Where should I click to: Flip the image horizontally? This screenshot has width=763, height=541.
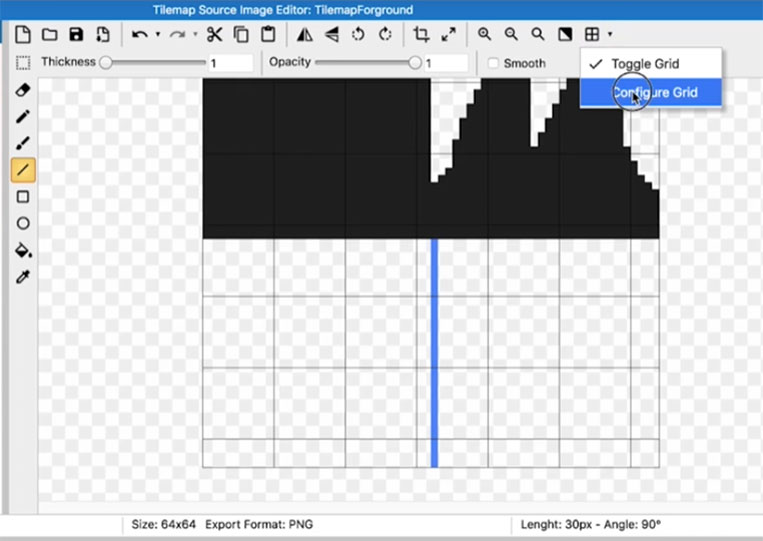click(305, 35)
